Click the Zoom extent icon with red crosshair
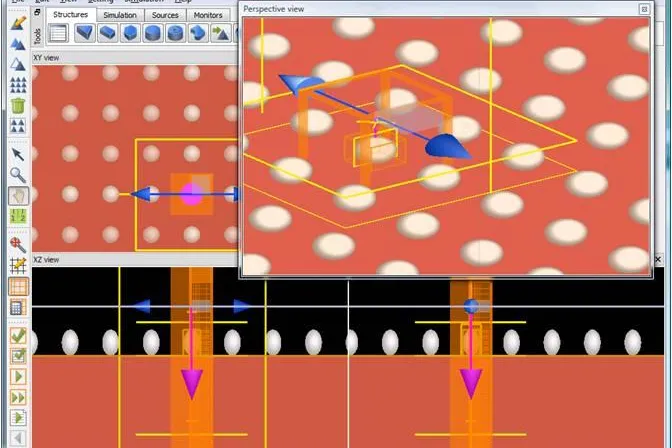 (x=18, y=244)
